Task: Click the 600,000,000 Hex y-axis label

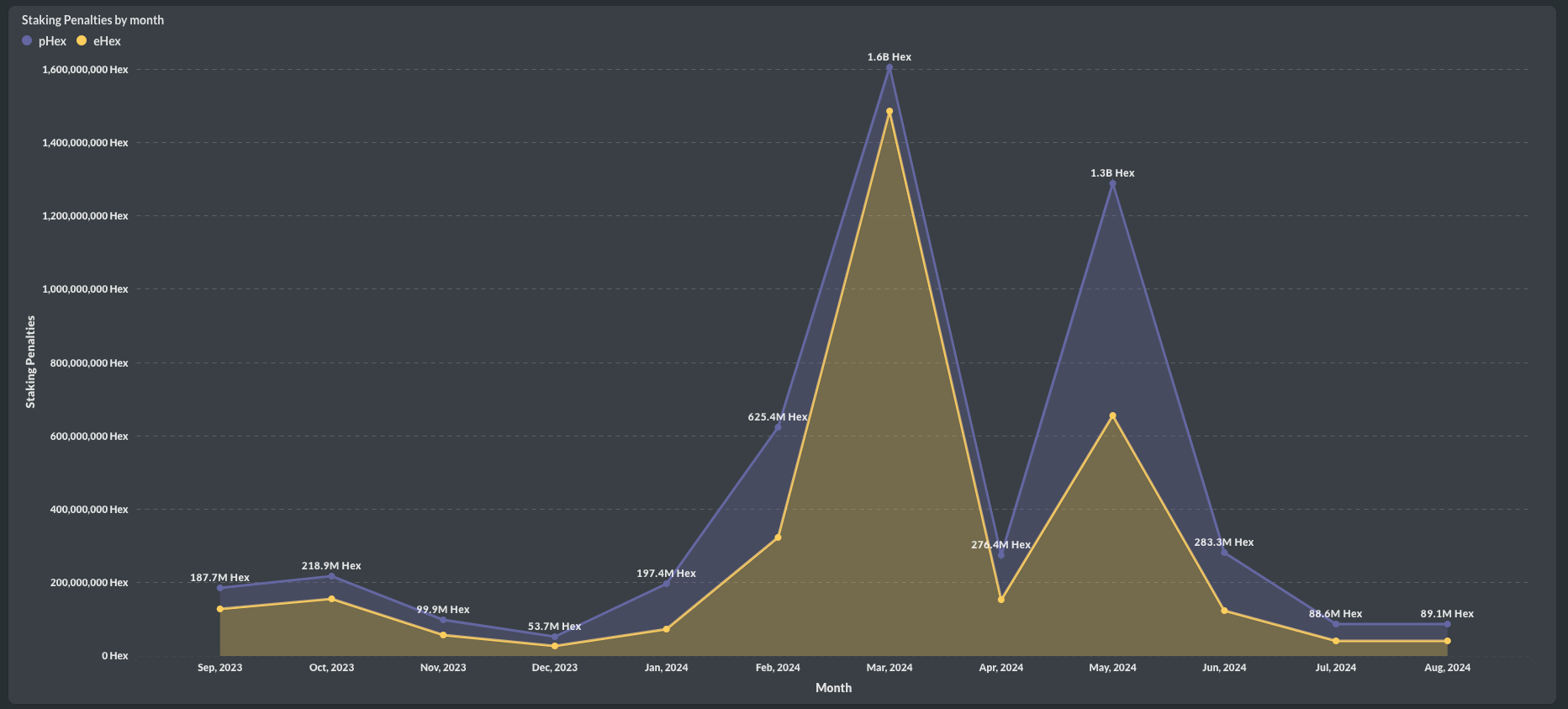Action: [x=89, y=437]
